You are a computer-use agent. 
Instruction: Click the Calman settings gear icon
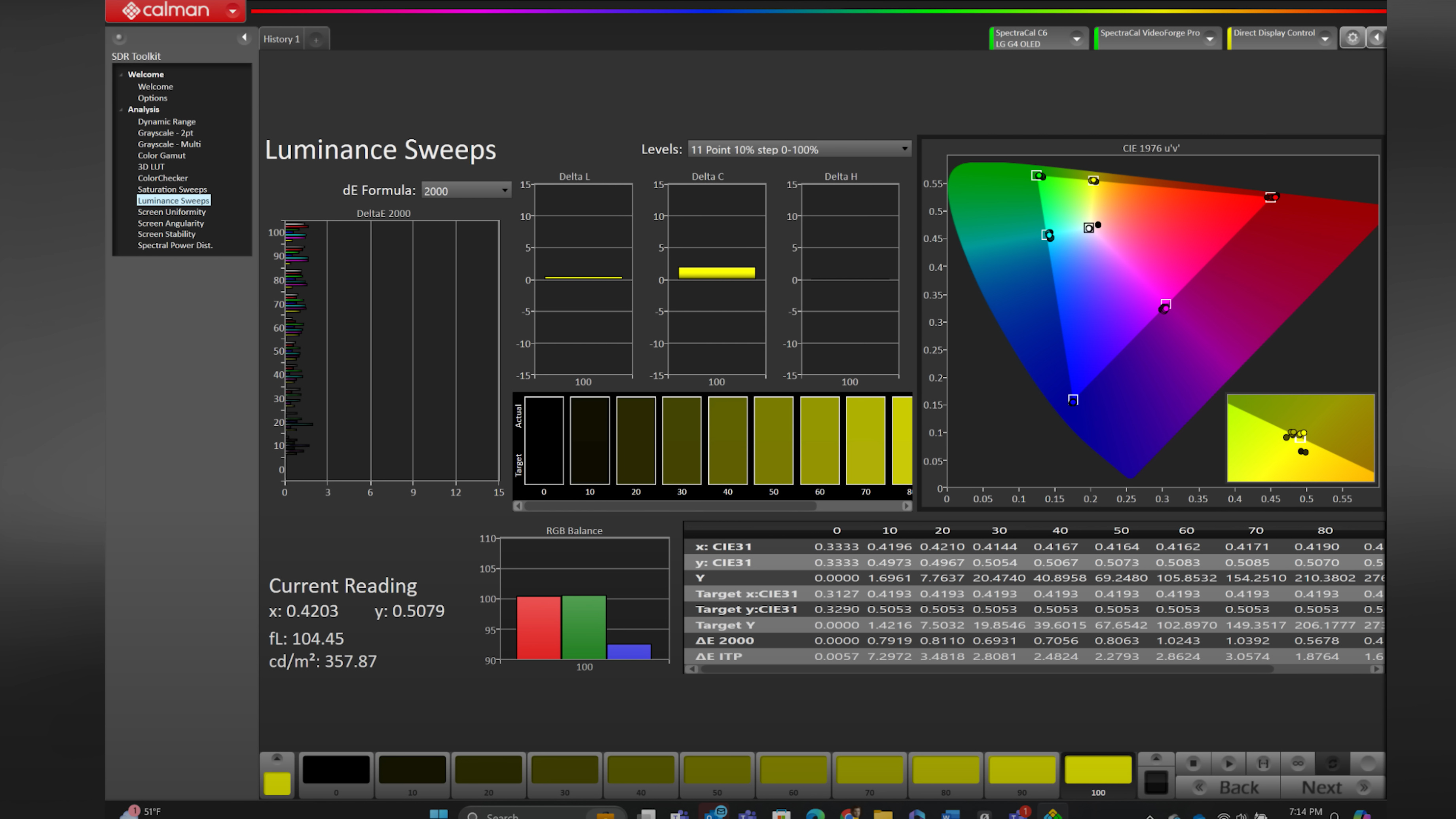[1352, 38]
